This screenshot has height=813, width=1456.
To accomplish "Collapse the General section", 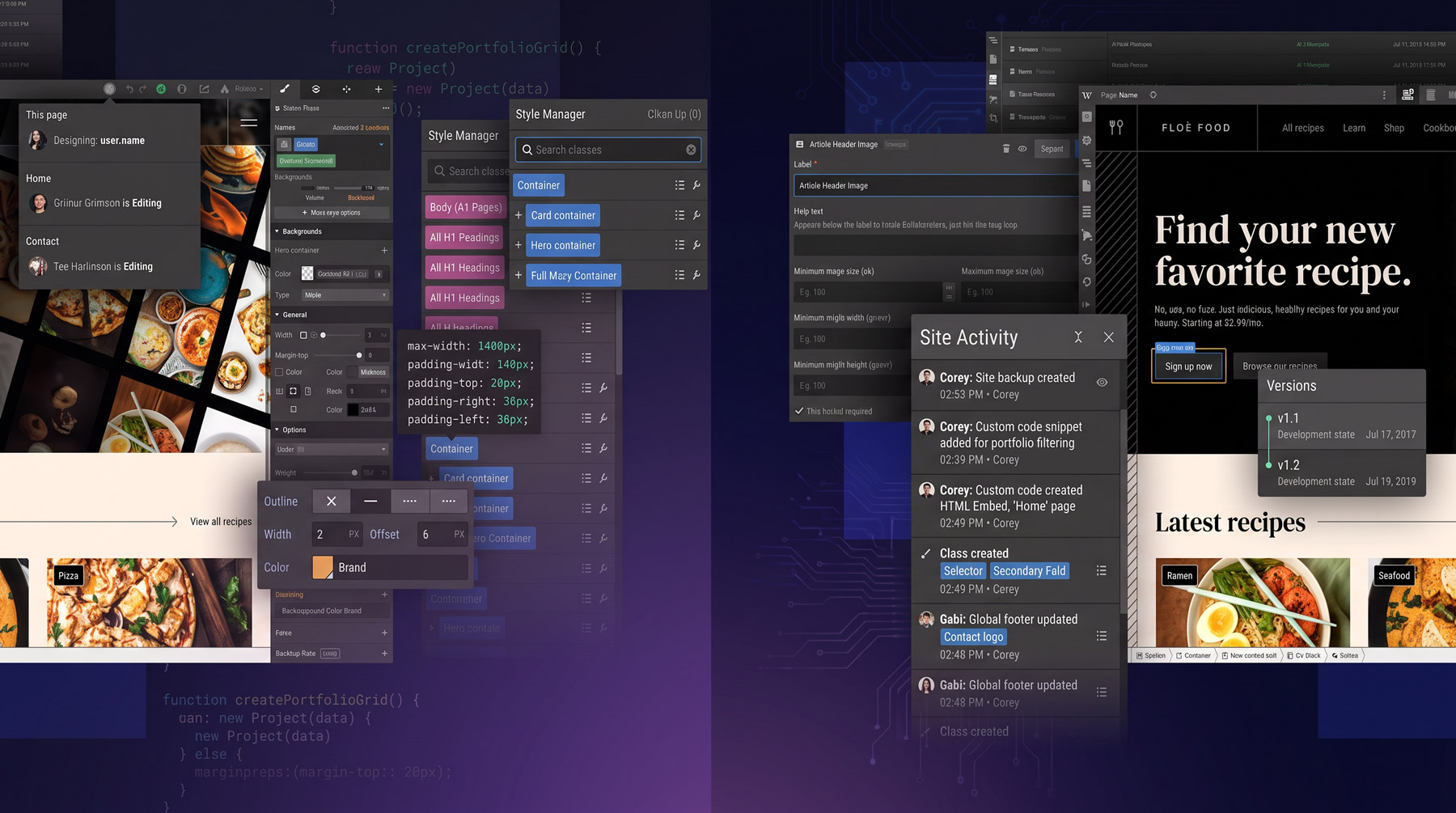I will click(277, 315).
